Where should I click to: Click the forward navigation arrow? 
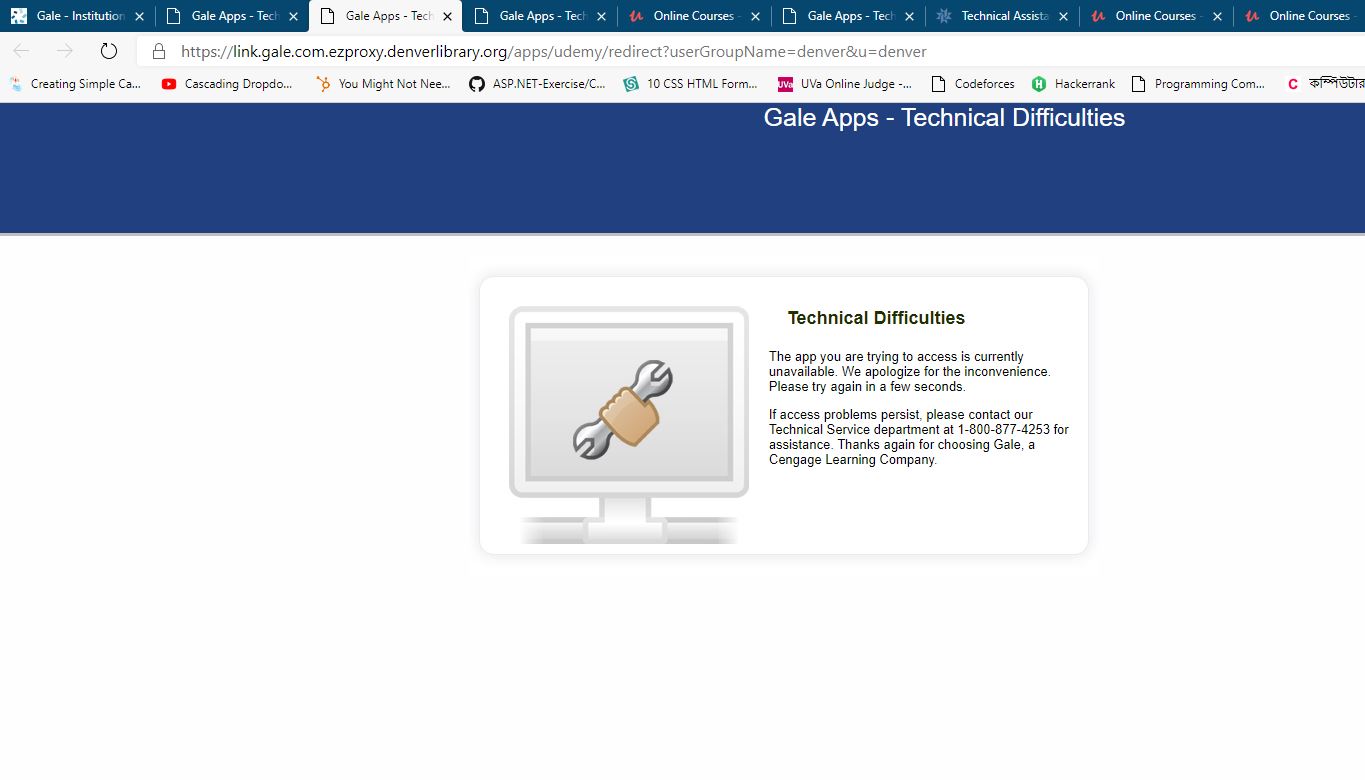[x=65, y=51]
